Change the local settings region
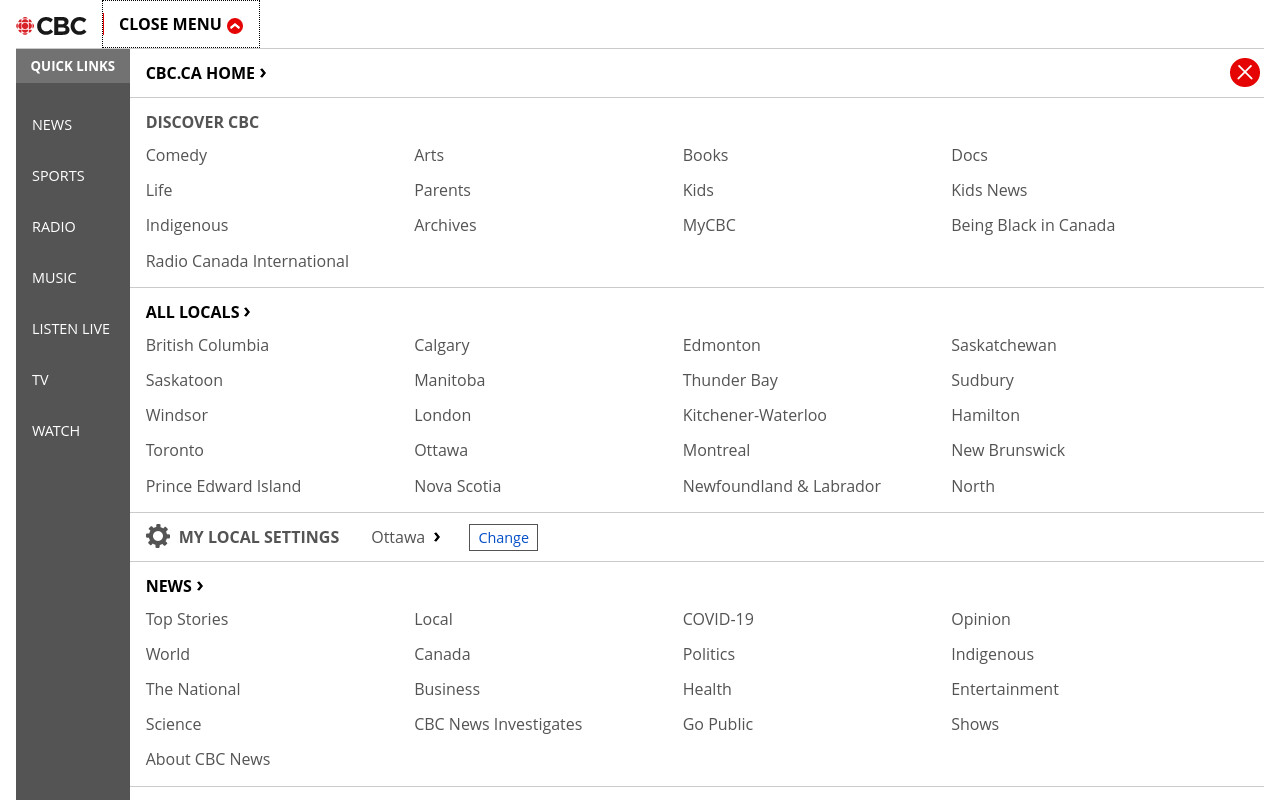This screenshot has width=1280, height=800. (x=503, y=538)
